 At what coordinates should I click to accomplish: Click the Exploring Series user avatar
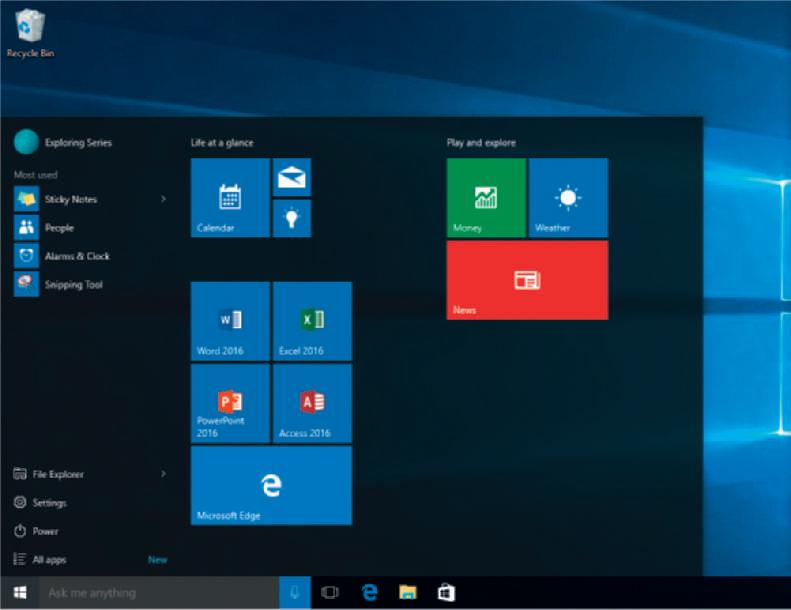click(x=26, y=142)
